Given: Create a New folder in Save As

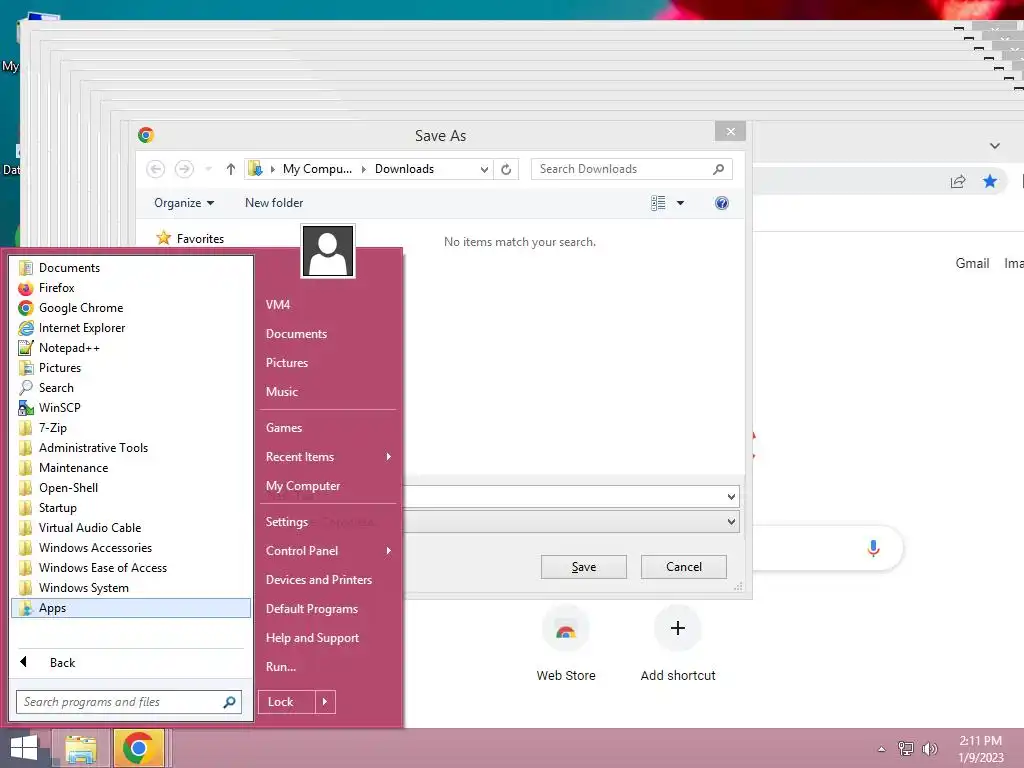Looking at the screenshot, I should 274,203.
